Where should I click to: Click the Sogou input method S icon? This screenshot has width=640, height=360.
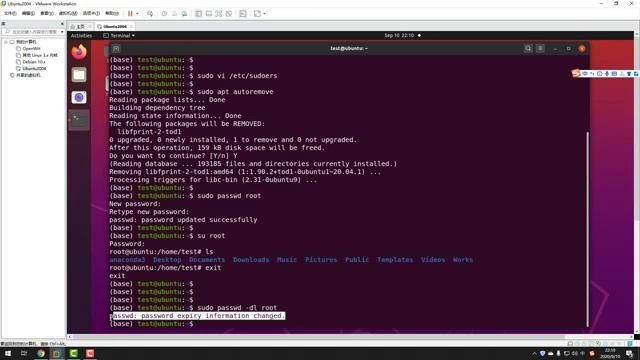(576, 73)
